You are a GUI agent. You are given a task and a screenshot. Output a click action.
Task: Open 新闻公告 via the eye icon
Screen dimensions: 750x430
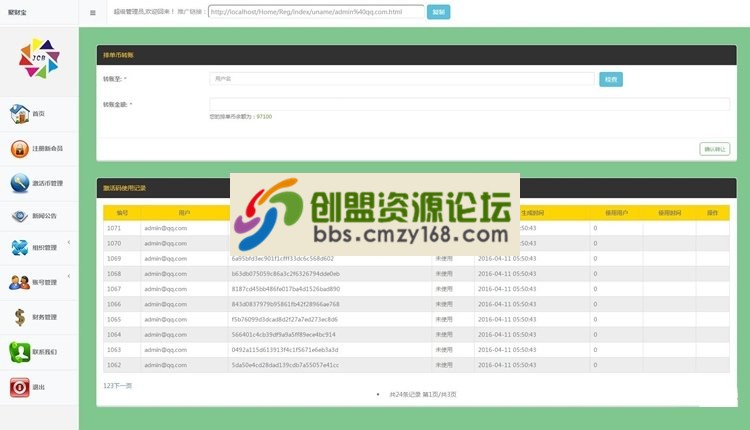[x=20, y=216]
